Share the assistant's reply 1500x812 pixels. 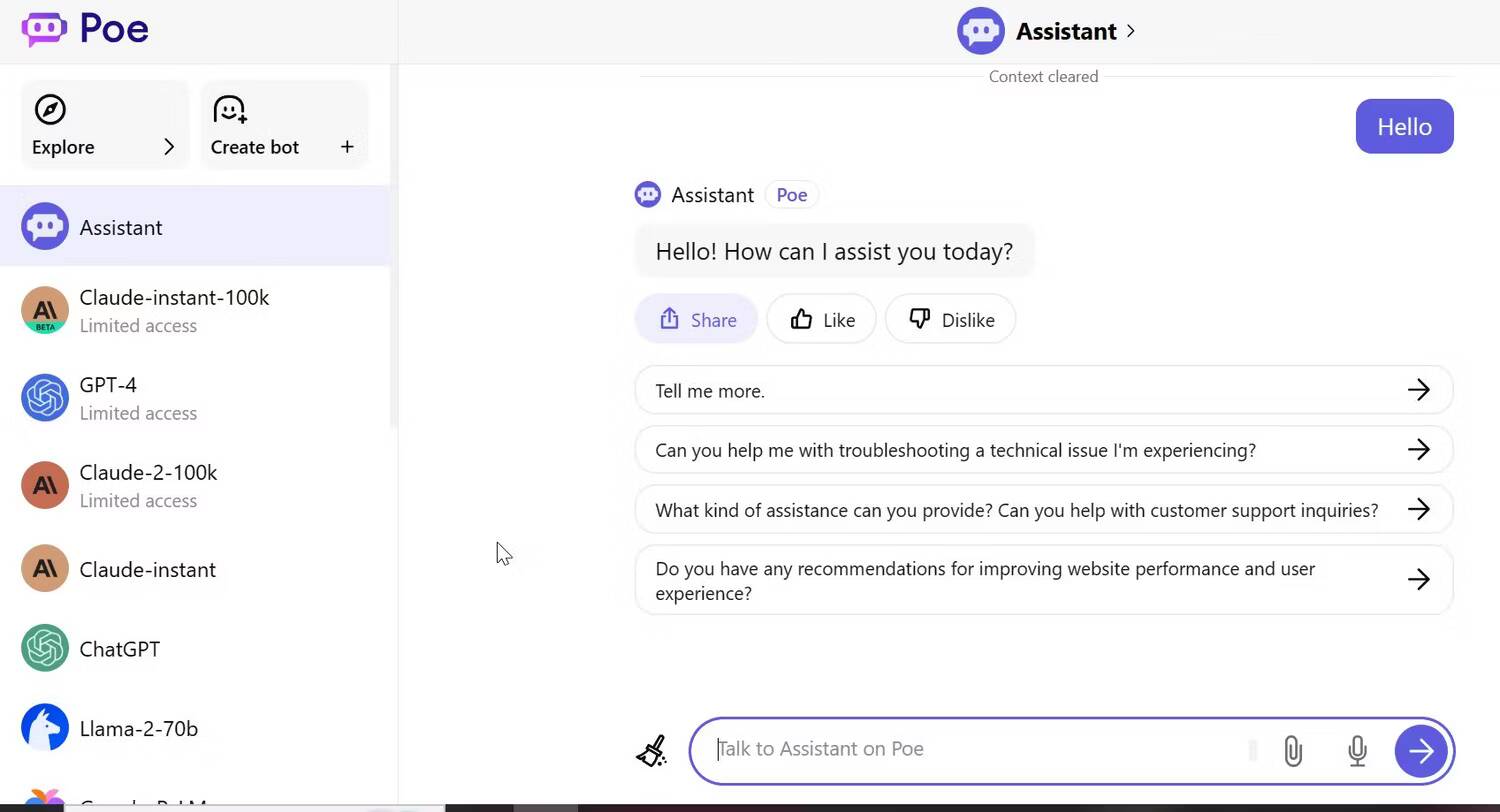[696, 320]
